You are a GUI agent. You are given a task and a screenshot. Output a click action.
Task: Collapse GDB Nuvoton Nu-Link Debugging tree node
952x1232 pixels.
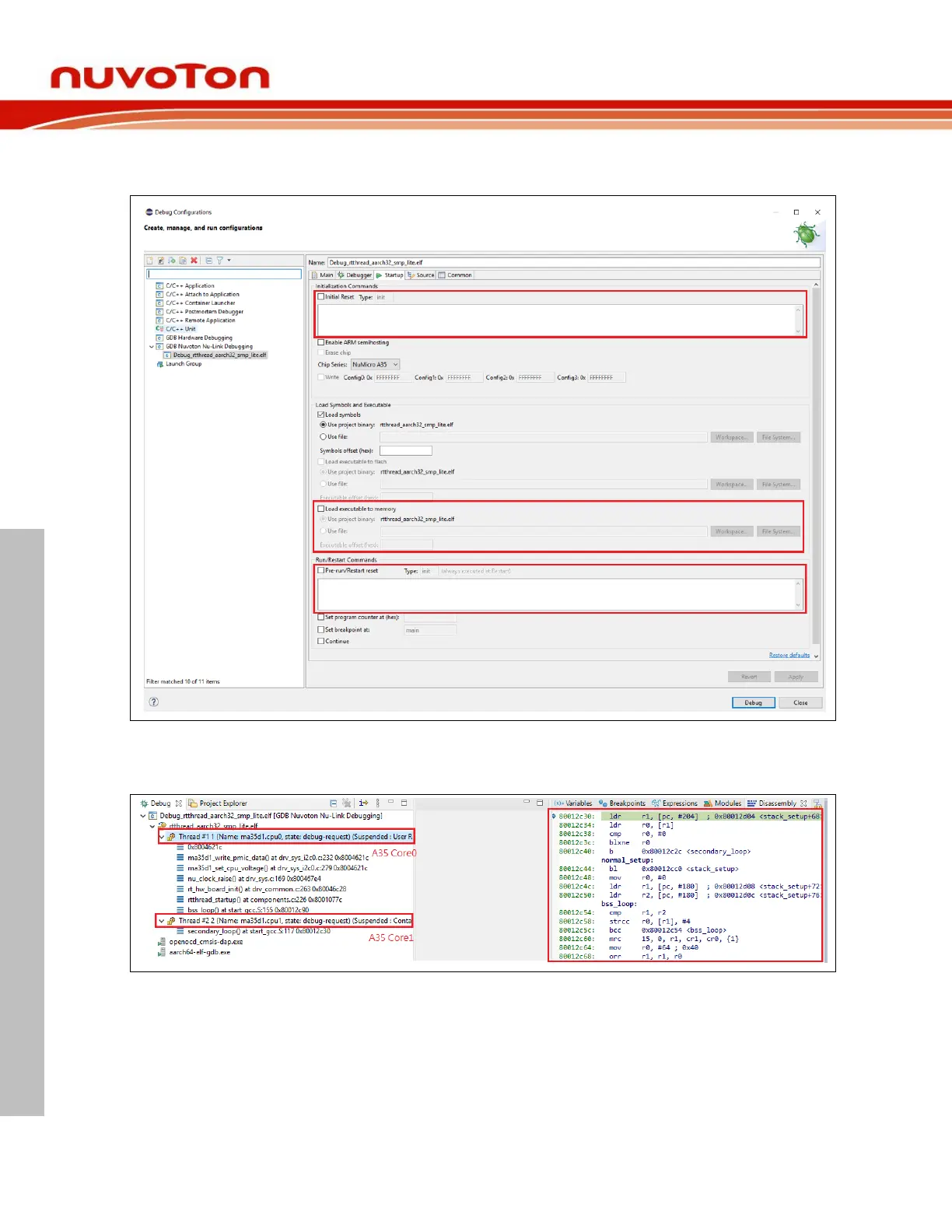tap(152, 347)
